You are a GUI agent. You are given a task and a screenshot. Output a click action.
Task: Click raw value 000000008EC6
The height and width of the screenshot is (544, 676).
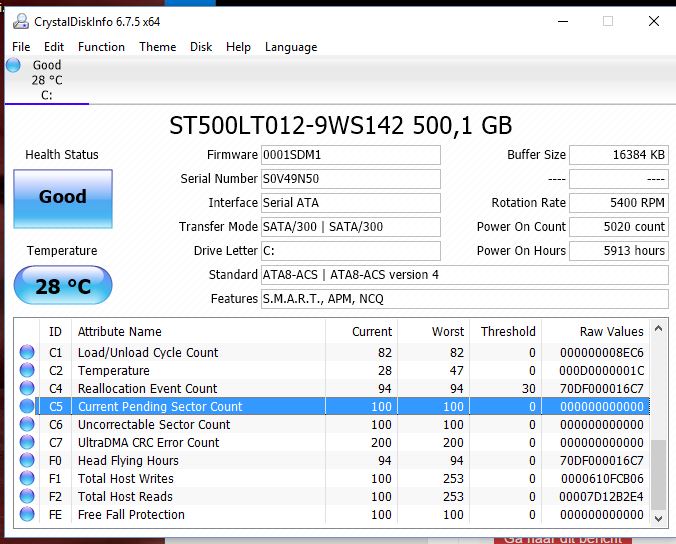coord(601,353)
